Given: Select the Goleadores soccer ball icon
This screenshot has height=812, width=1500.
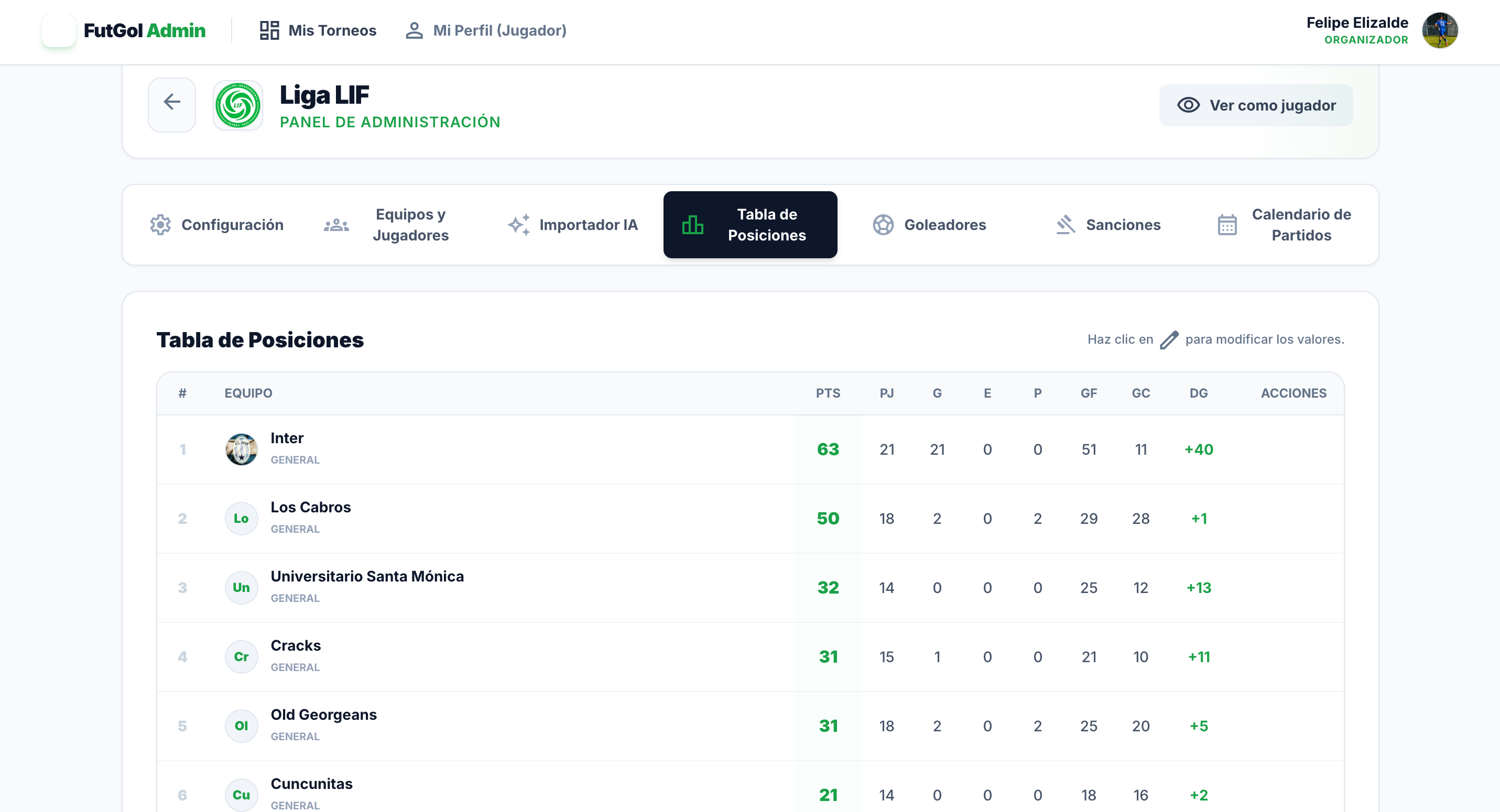Looking at the screenshot, I should pos(884,225).
